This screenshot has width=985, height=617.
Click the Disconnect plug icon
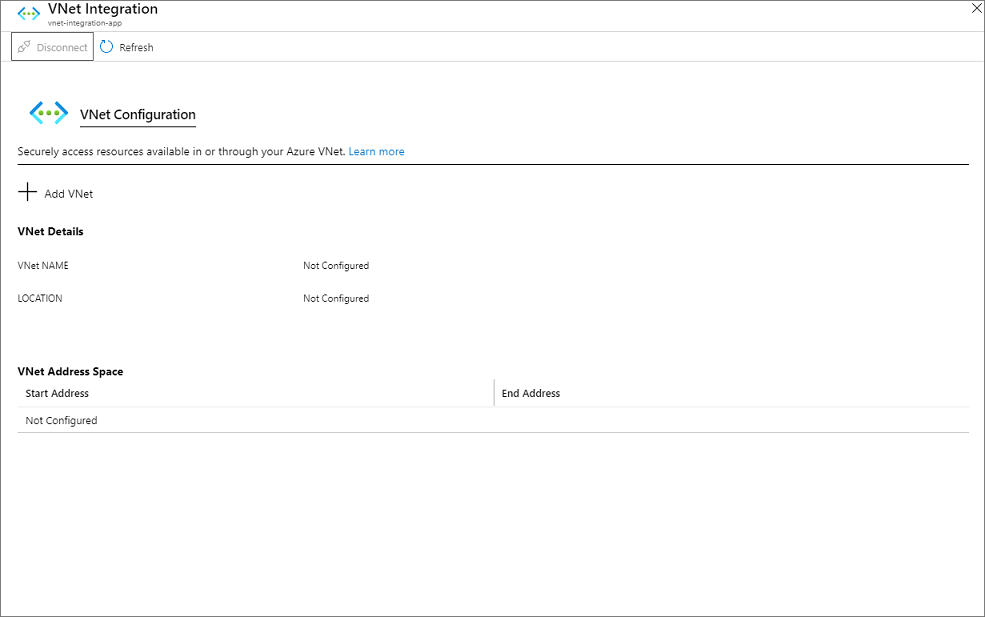pos(24,47)
